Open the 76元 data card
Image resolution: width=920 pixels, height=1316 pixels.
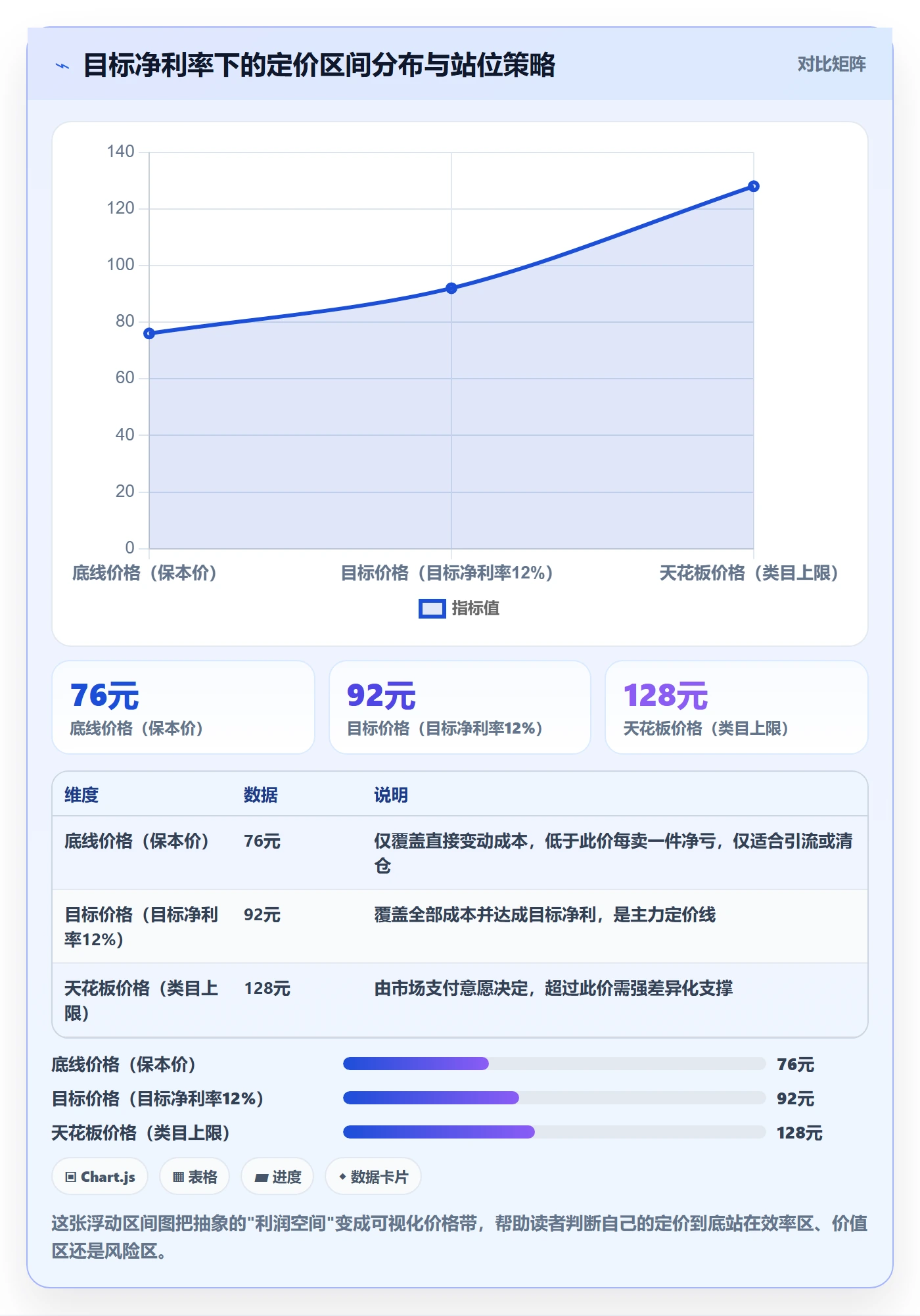pyautogui.click(x=183, y=707)
